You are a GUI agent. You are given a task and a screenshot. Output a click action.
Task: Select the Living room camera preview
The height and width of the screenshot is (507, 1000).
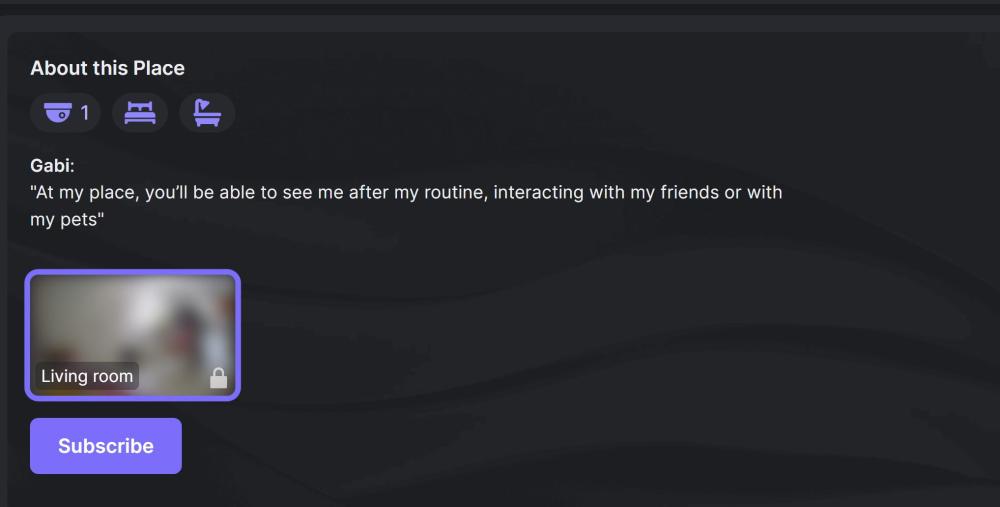pos(132,335)
